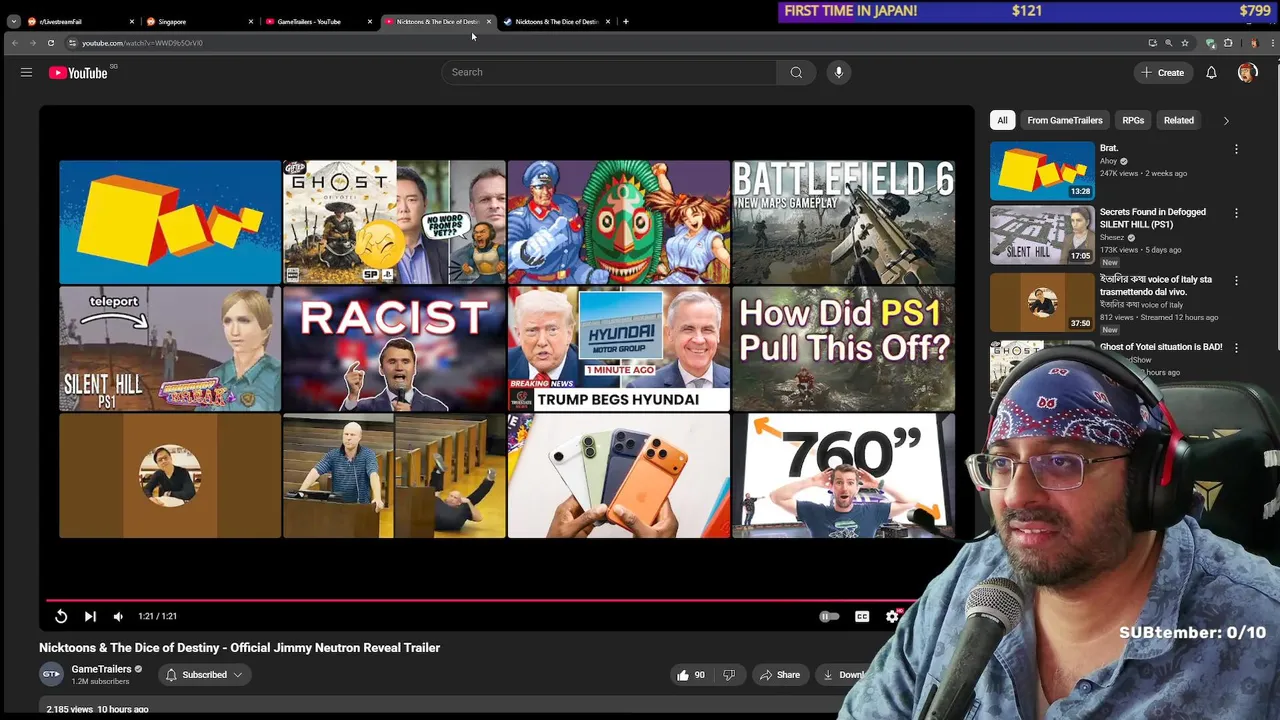Go back in the browser
The width and height of the screenshot is (1280, 720).
pos(15,43)
